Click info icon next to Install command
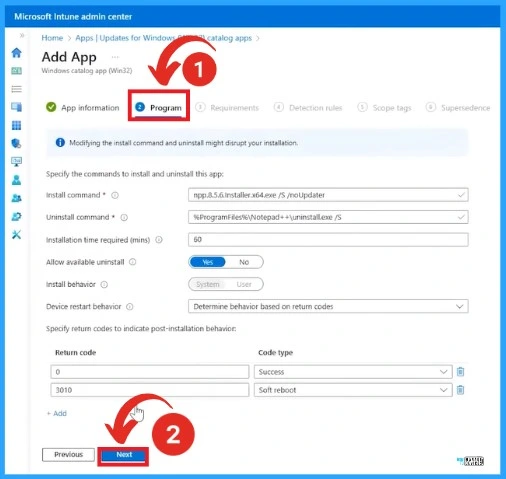Image resolution: width=506 pixels, height=479 pixels. (x=115, y=195)
